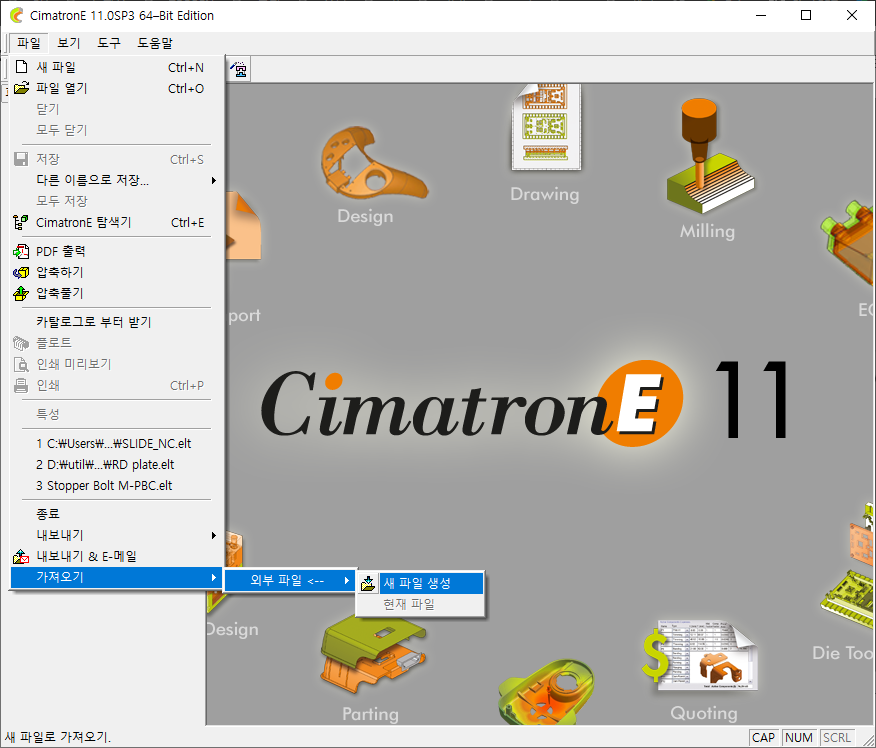
Task: Select 카탈로그로 부터 받기
Action: click(x=117, y=322)
